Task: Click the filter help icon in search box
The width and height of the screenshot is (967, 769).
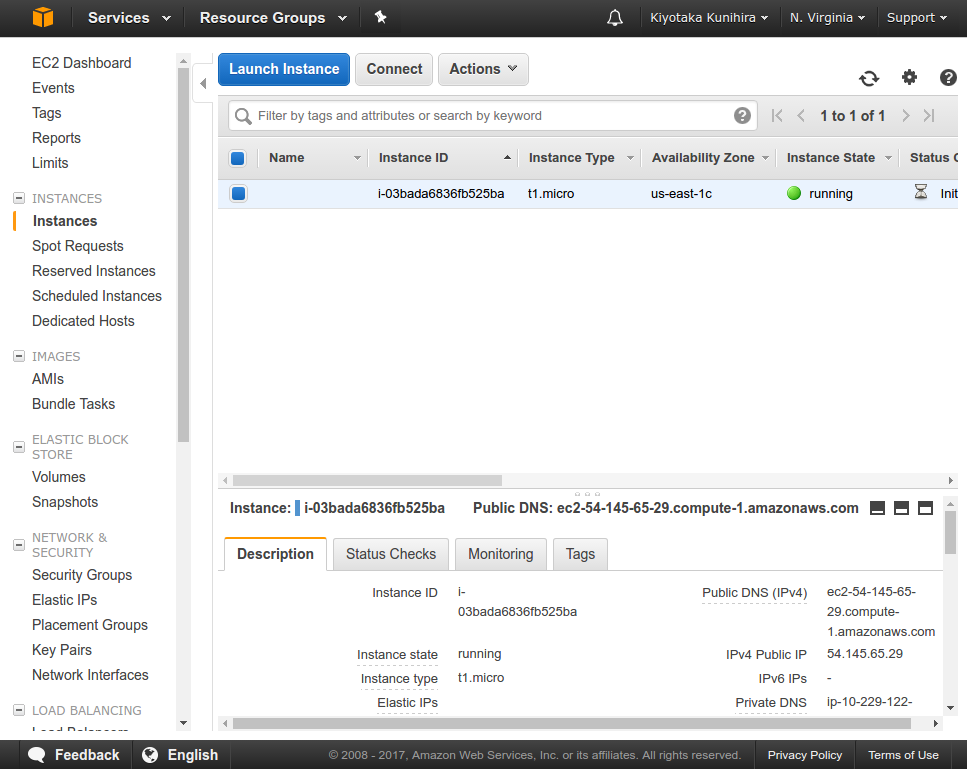Action: click(x=743, y=115)
